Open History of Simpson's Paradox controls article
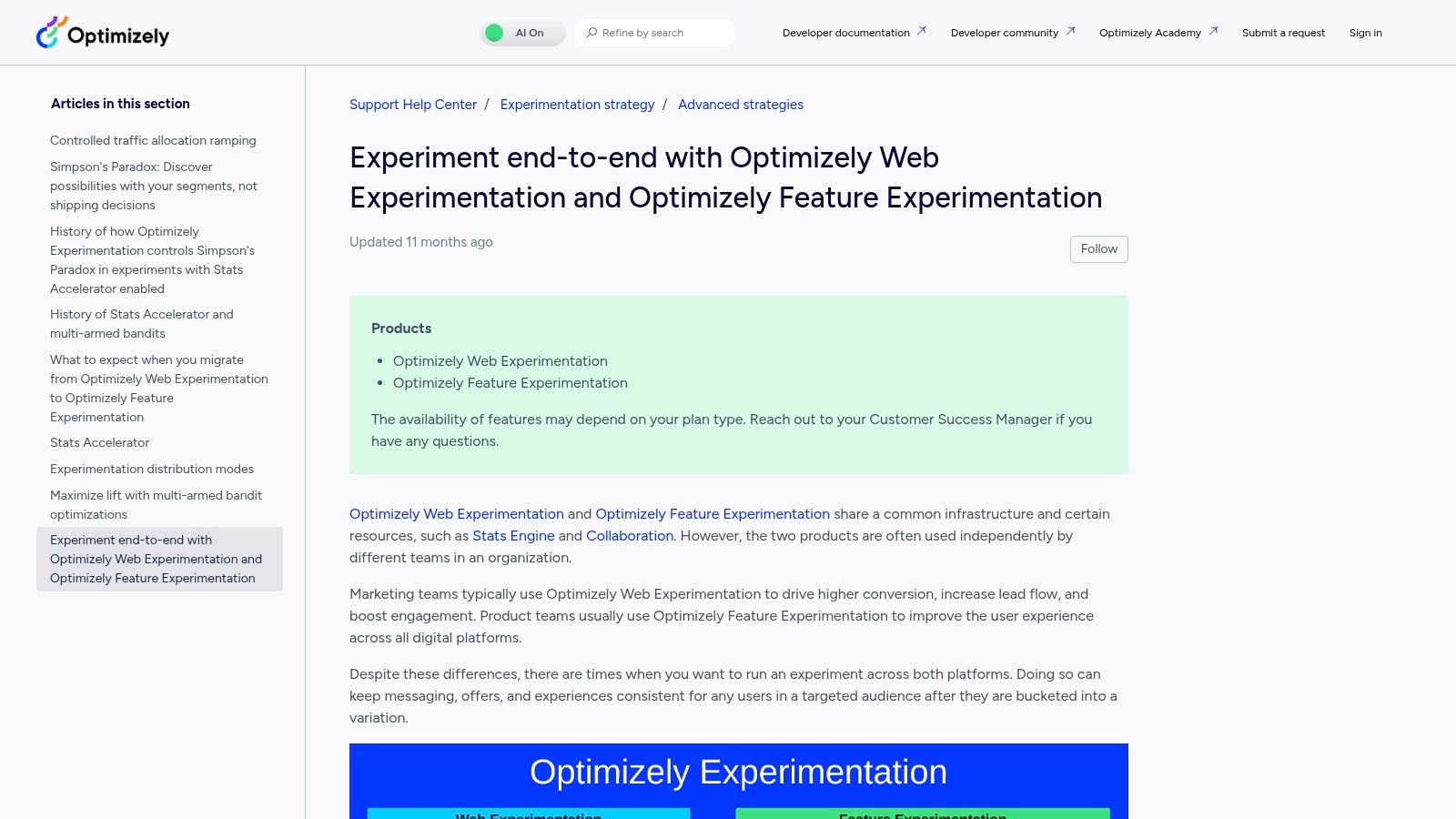1456x819 pixels. 152,260
